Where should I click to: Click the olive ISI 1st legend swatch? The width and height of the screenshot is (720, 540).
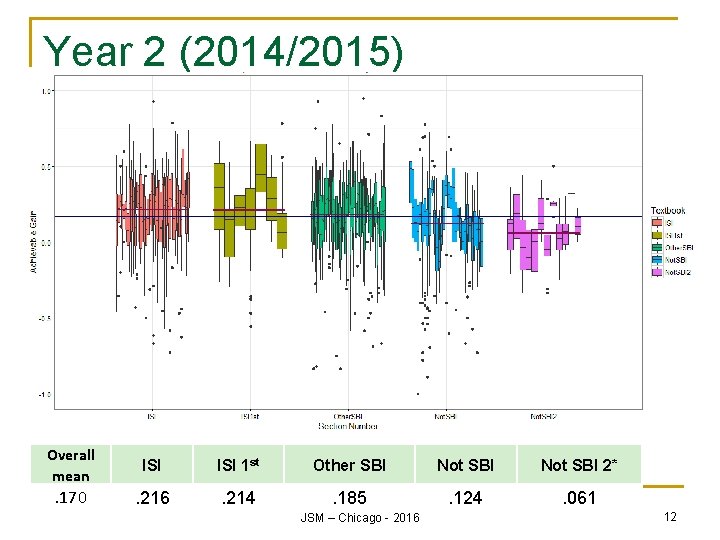(657, 235)
